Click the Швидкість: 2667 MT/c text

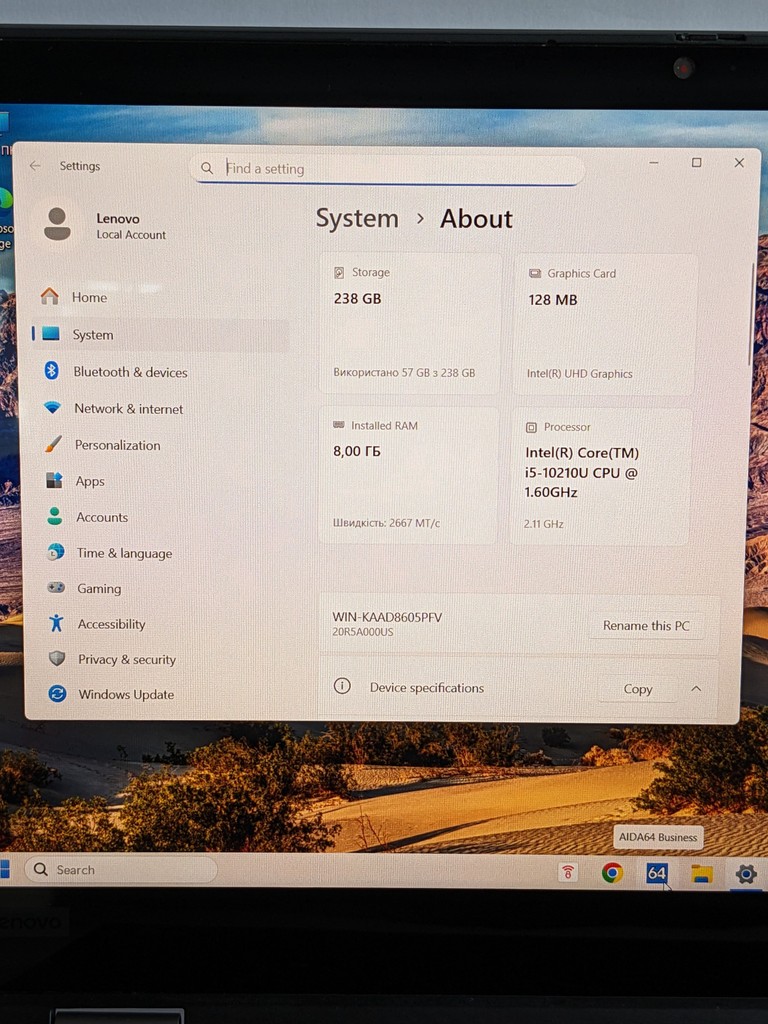pos(387,522)
